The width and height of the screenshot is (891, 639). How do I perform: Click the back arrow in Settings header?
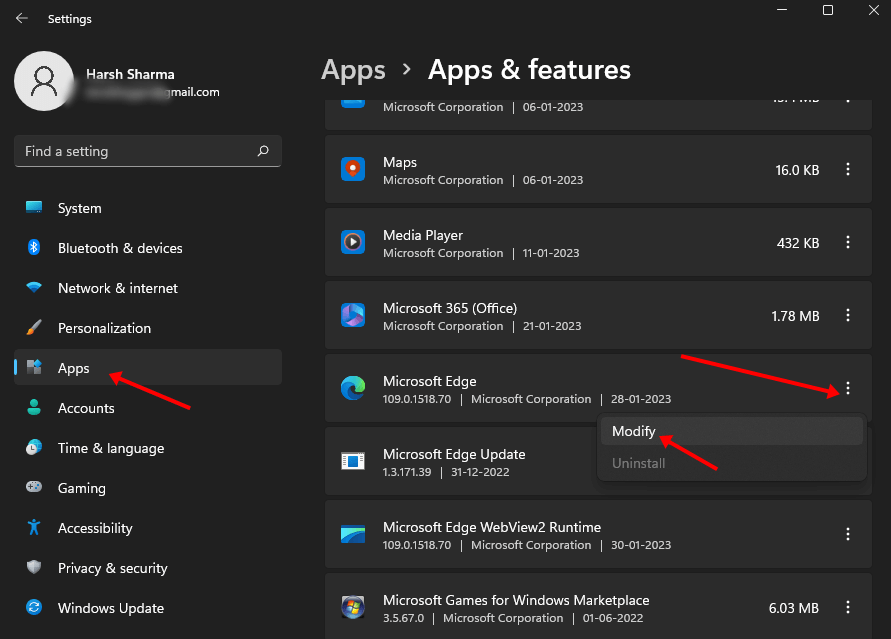pos(21,18)
